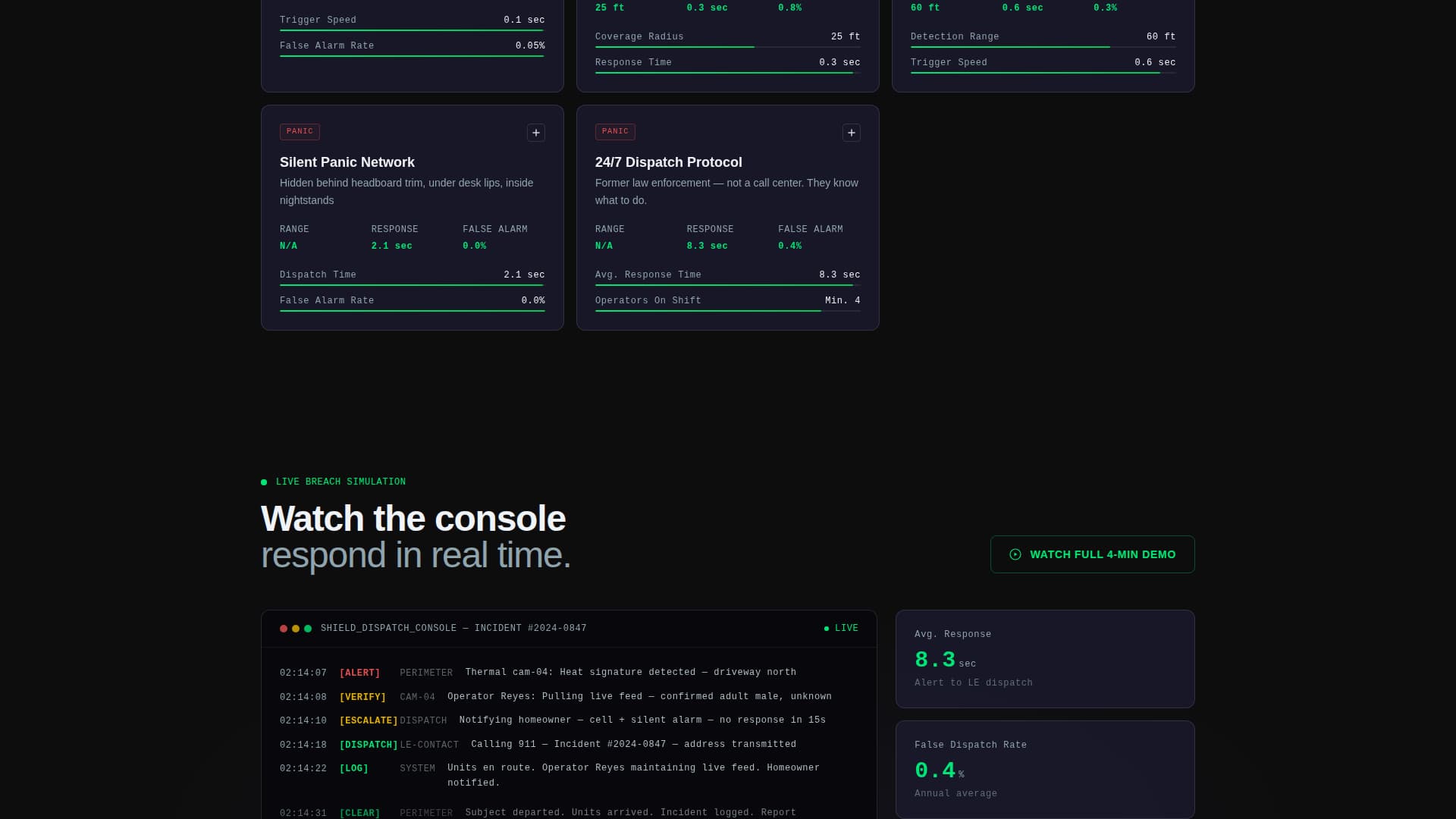Click the green Live Breach Simulation dot

(x=264, y=482)
